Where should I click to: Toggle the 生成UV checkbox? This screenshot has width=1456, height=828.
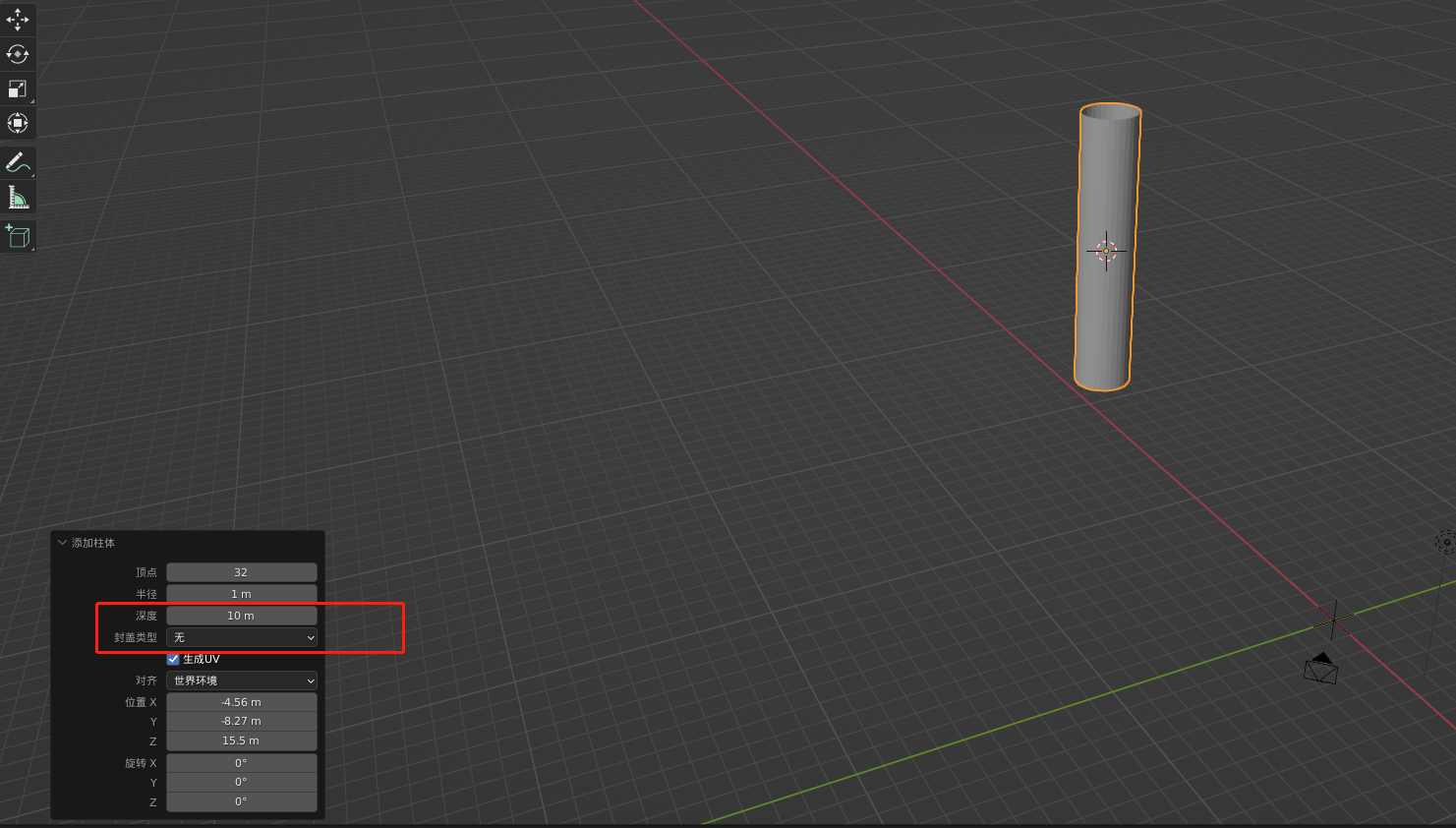click(x=173, y=659)
